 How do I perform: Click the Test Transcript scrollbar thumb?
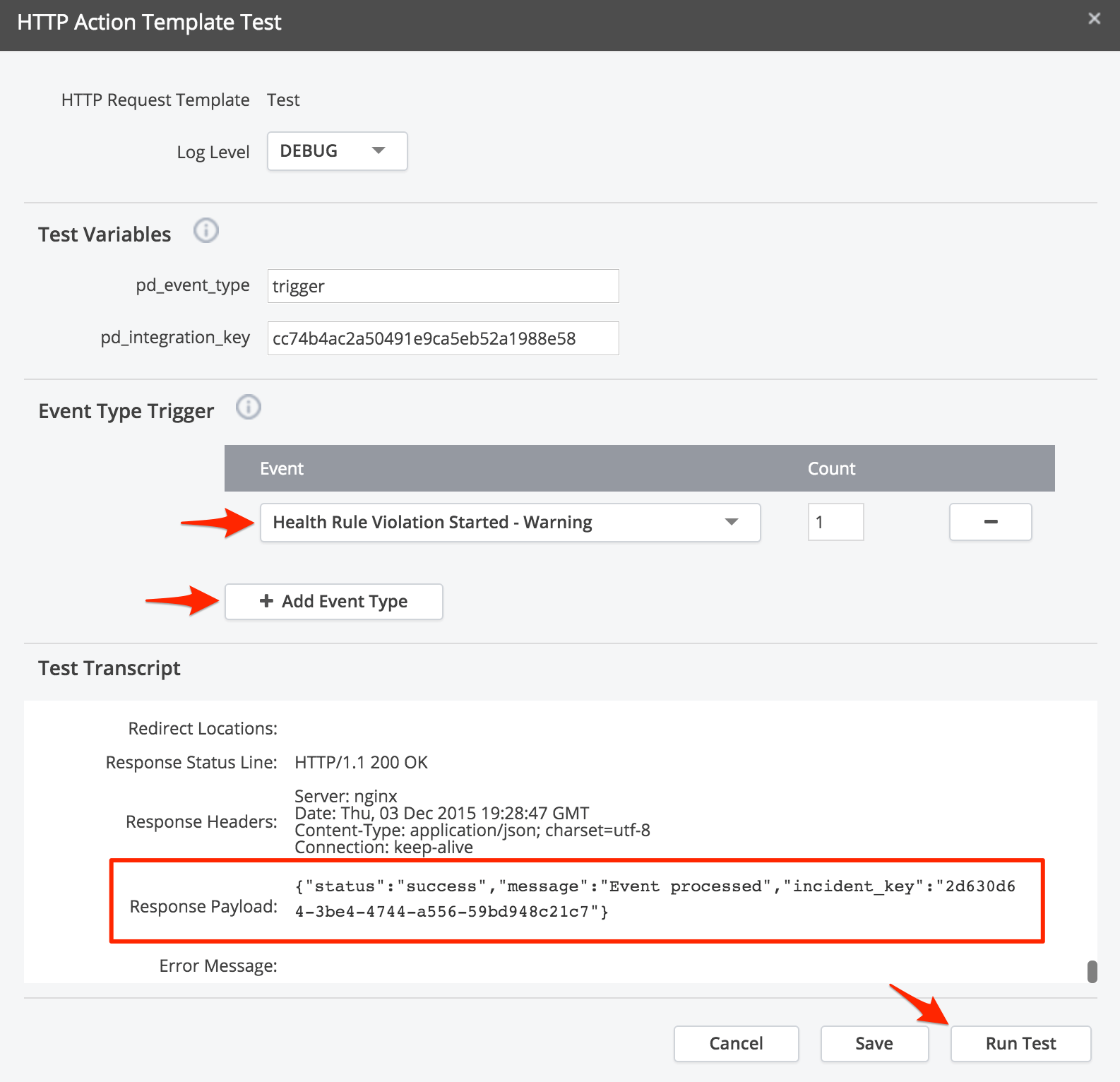click(x=1092, y=971)
